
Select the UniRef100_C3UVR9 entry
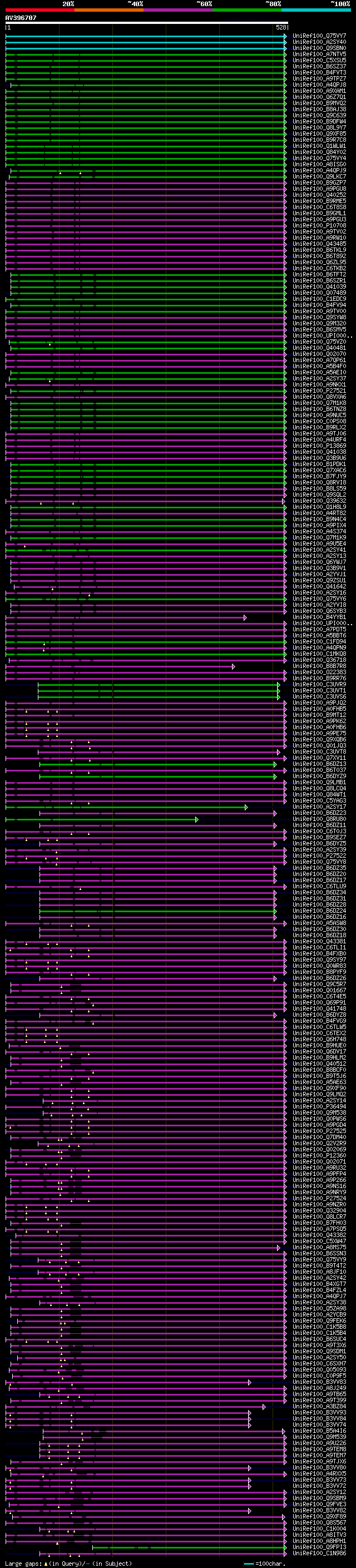coord(319,684)
